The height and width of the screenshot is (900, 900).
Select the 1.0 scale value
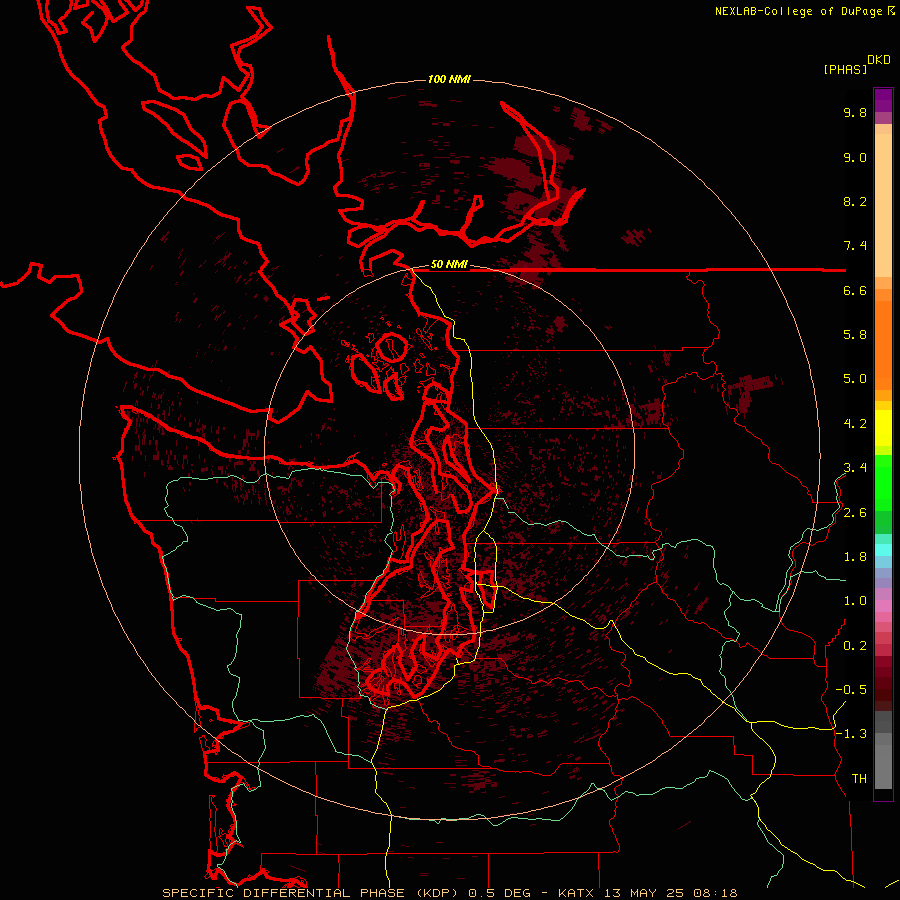pyautogui.click(x=855, y=601)
